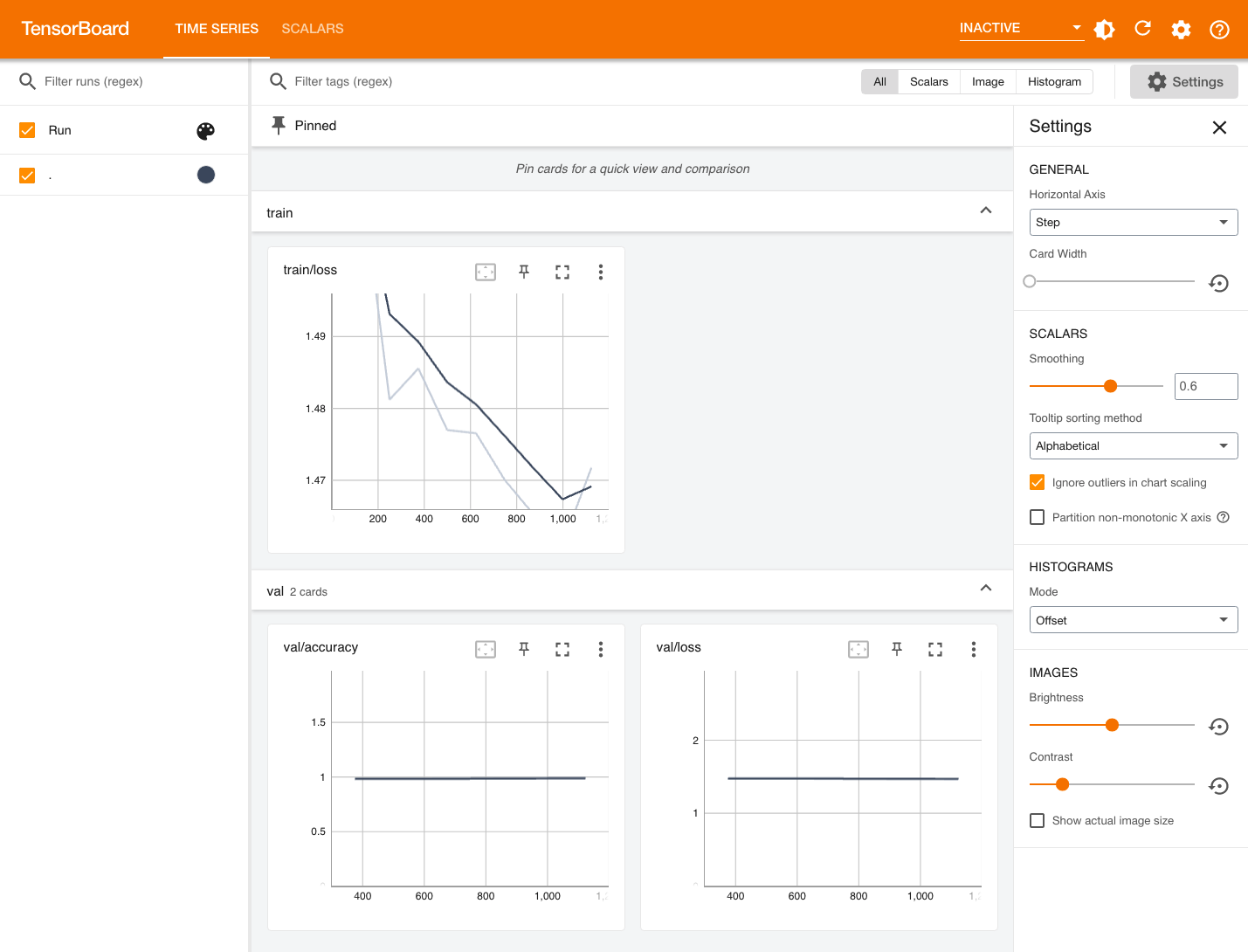Click search icon in runs filter

(27, 81)
